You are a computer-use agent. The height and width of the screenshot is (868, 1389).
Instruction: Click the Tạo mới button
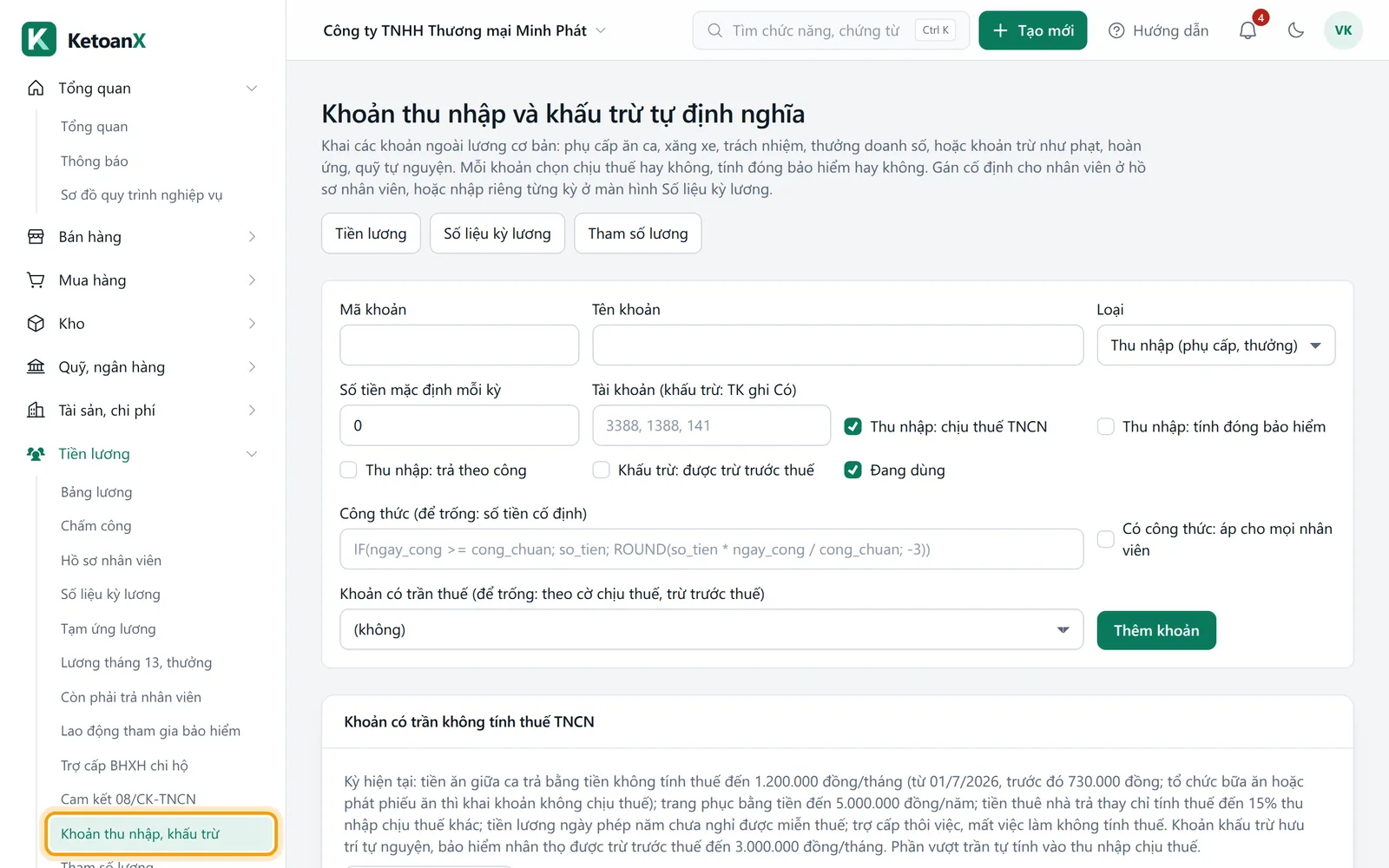1033,30
